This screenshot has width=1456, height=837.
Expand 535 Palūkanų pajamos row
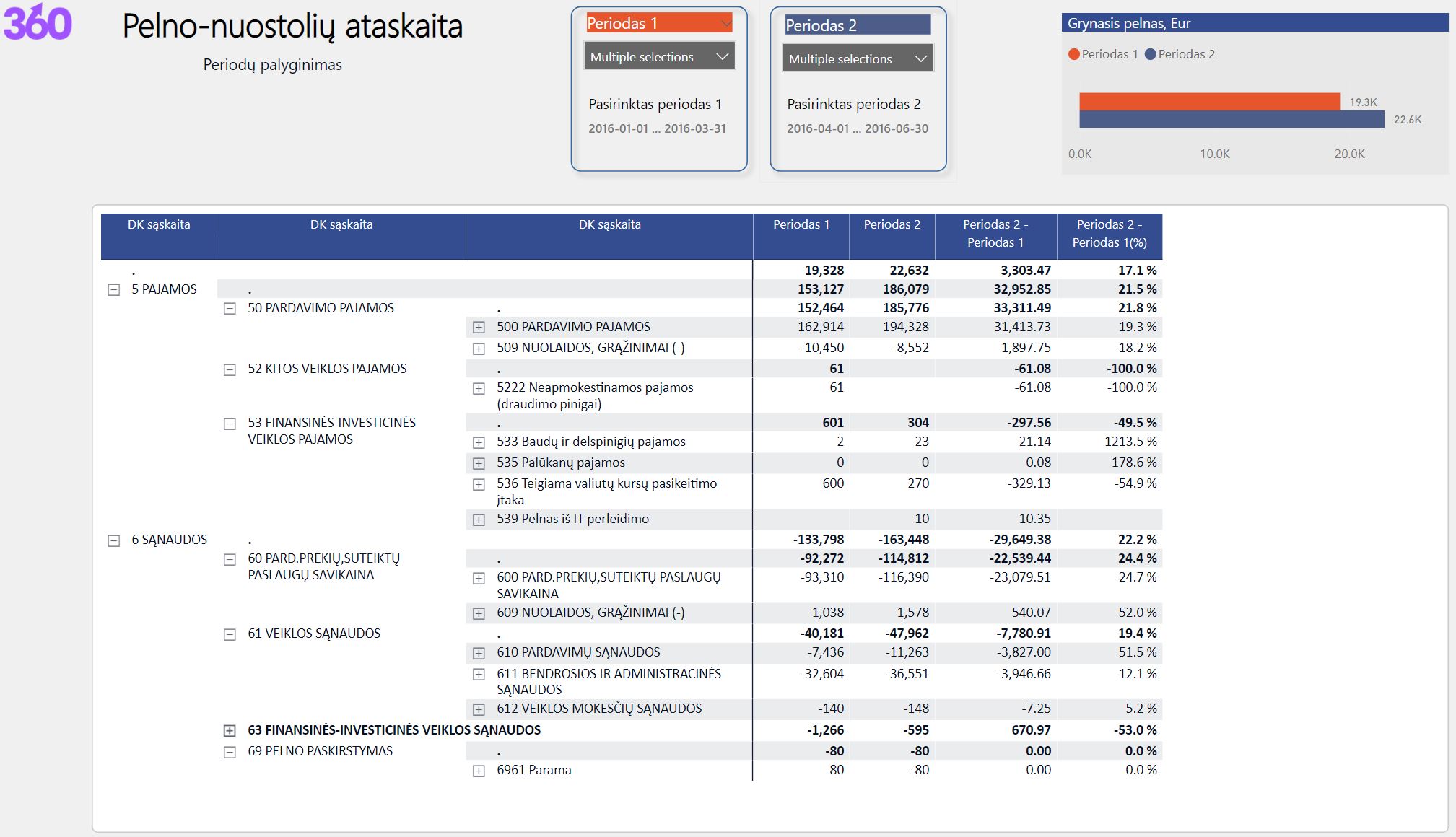pyautogui.click(x=479, y=463)
